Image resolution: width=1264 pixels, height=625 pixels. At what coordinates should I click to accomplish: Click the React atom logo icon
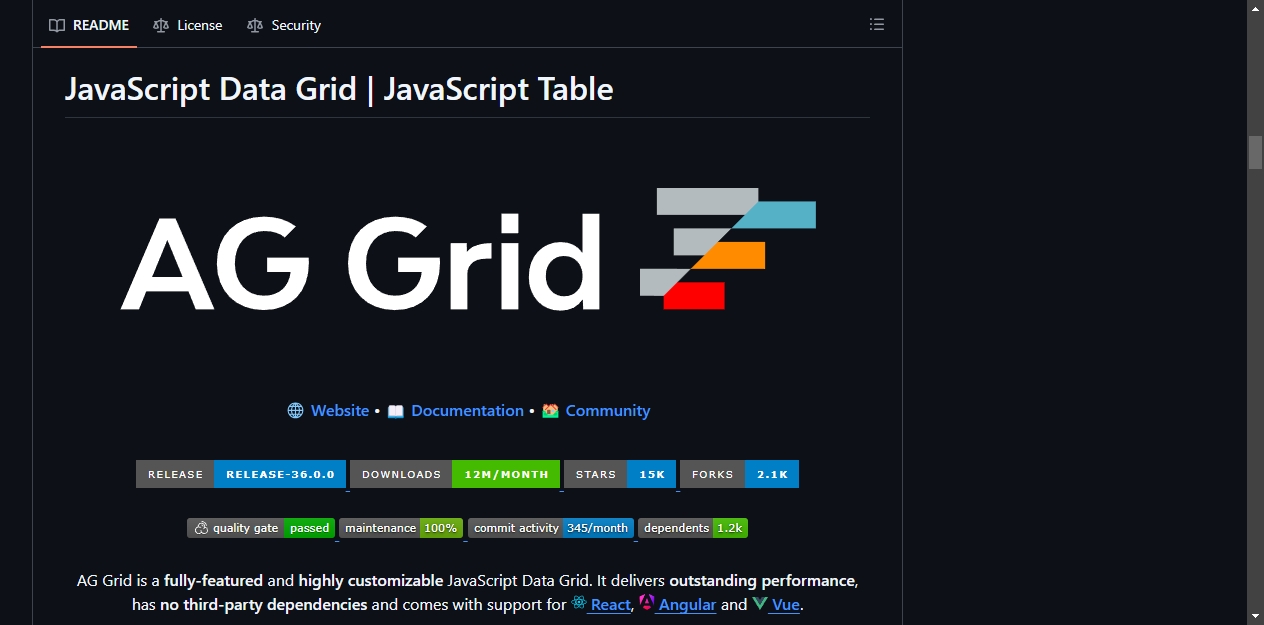[x=579, y=604]
